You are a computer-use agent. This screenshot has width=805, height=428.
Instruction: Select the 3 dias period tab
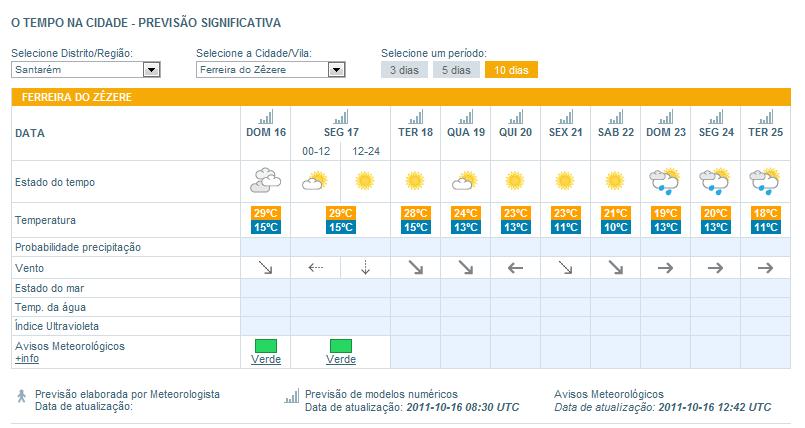(404, 70)
